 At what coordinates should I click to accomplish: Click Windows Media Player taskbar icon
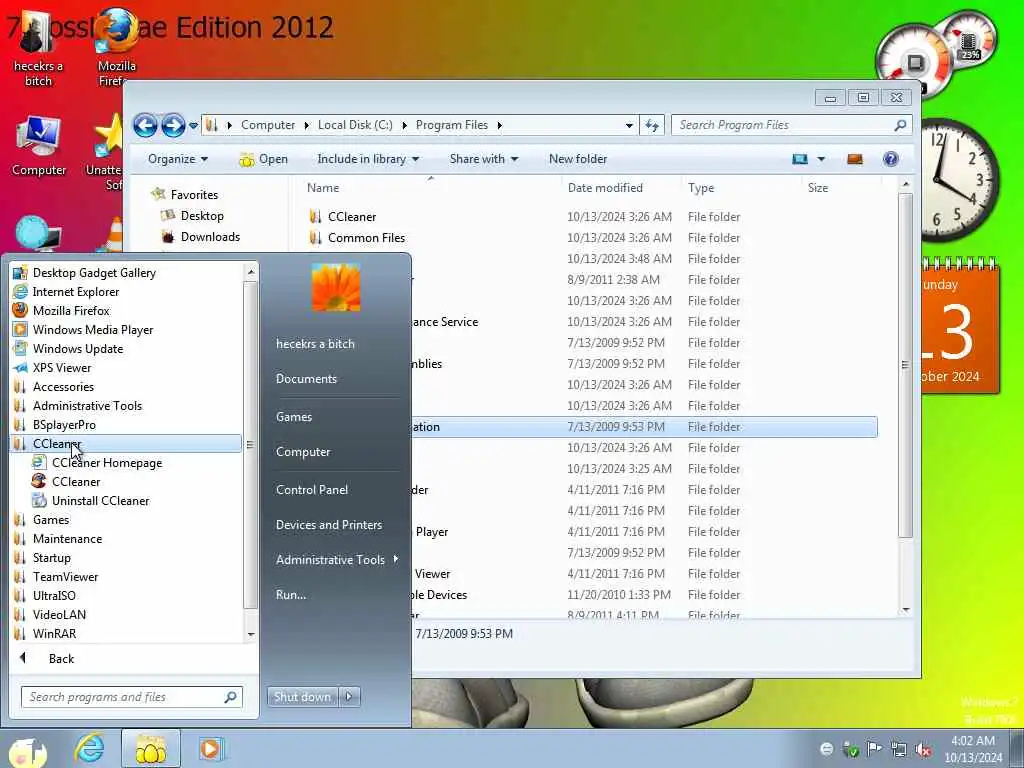point(210,748)
